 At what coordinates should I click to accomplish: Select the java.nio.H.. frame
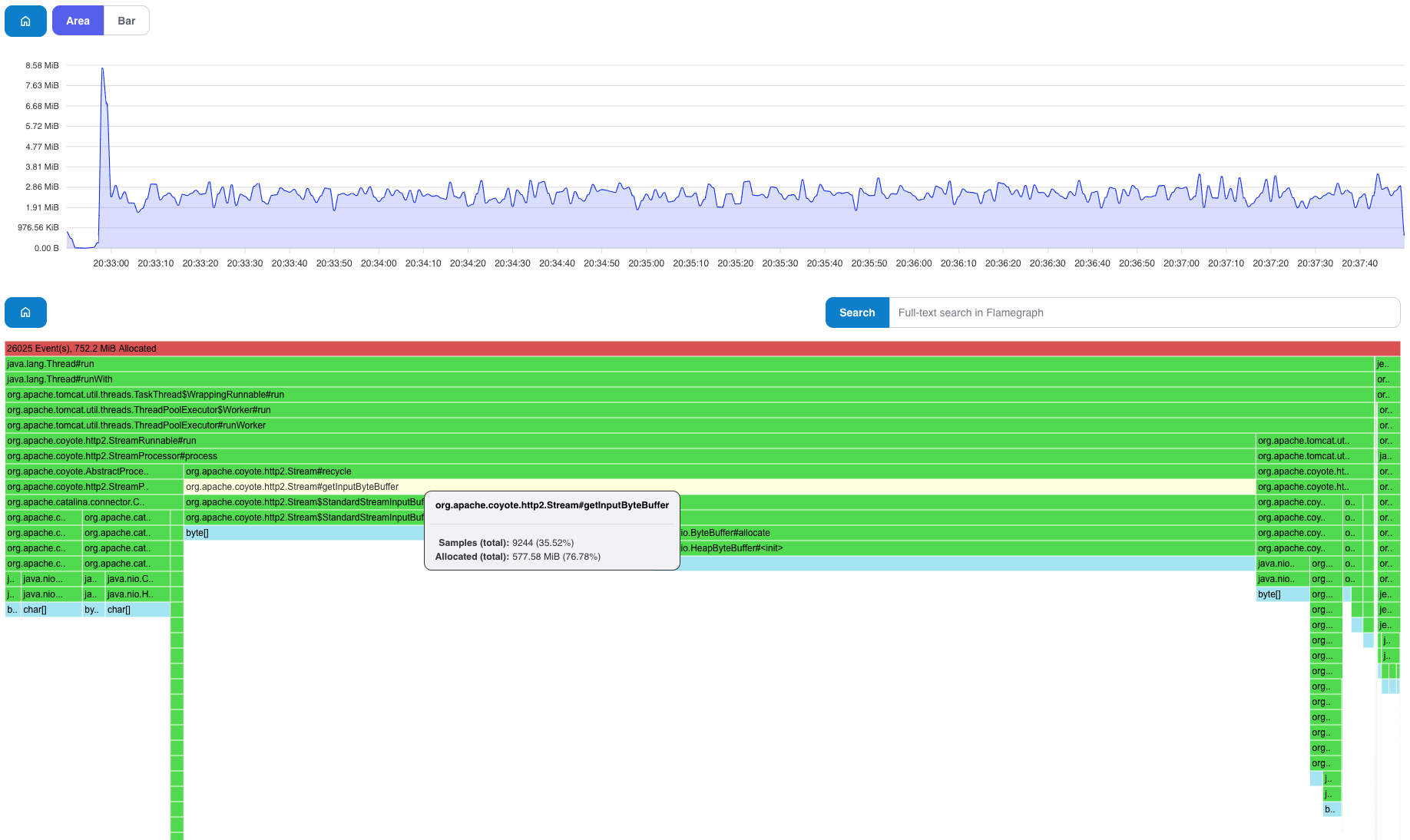137,594
